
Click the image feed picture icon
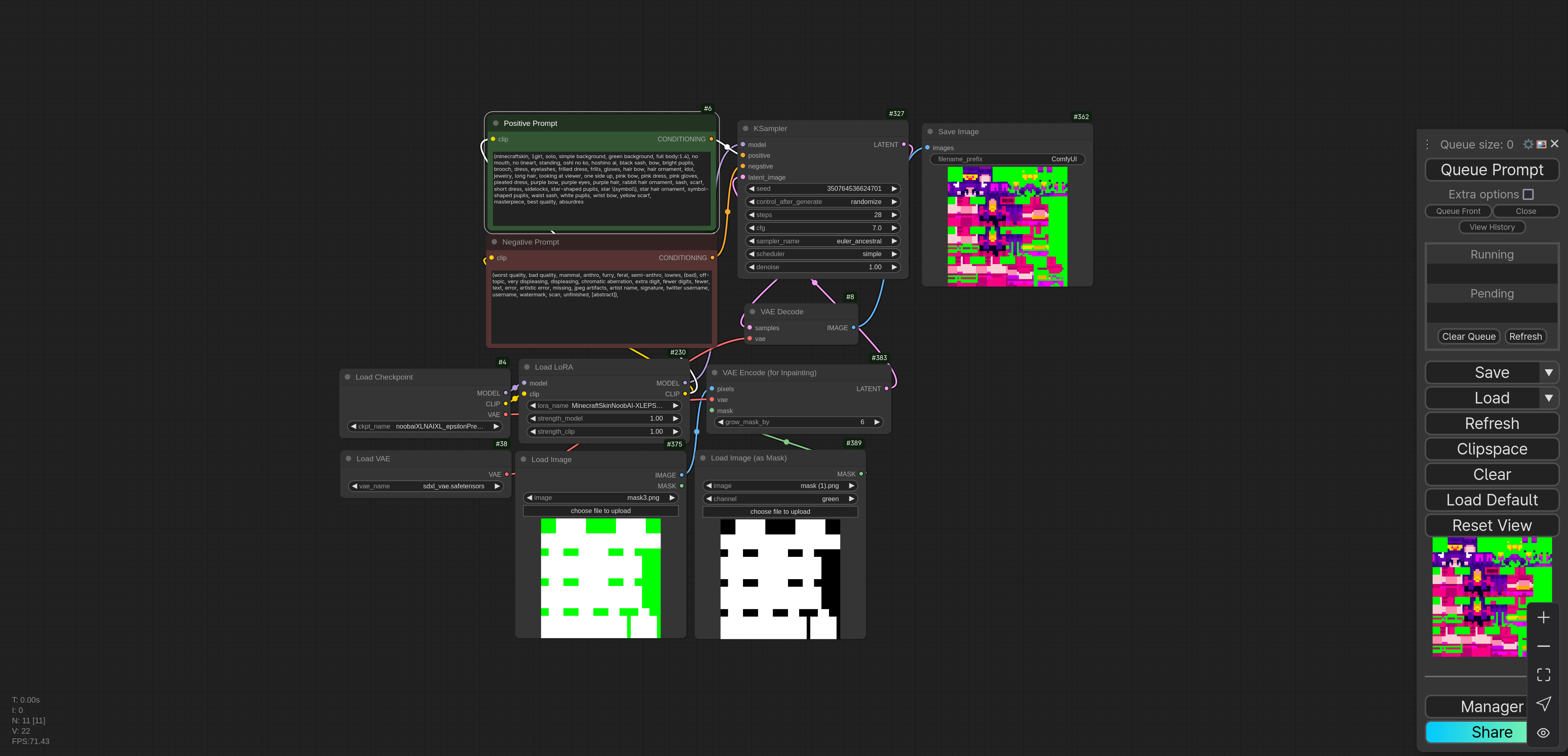[1541, 144]
